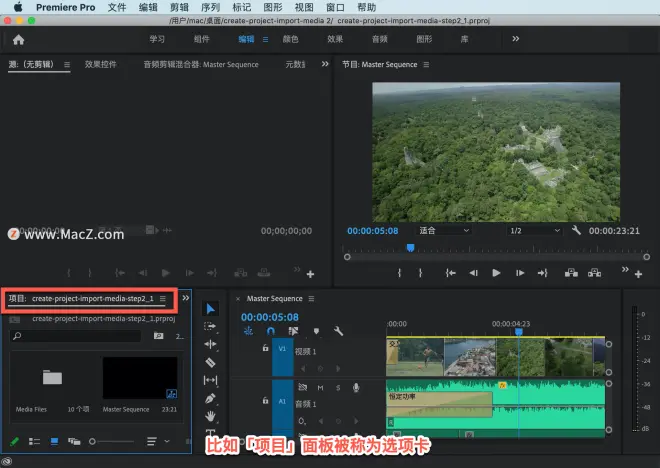Open the zoom level dropdown set to 适合
The height and width of the screenshot is (468, 660).
(x=444, y=230)
